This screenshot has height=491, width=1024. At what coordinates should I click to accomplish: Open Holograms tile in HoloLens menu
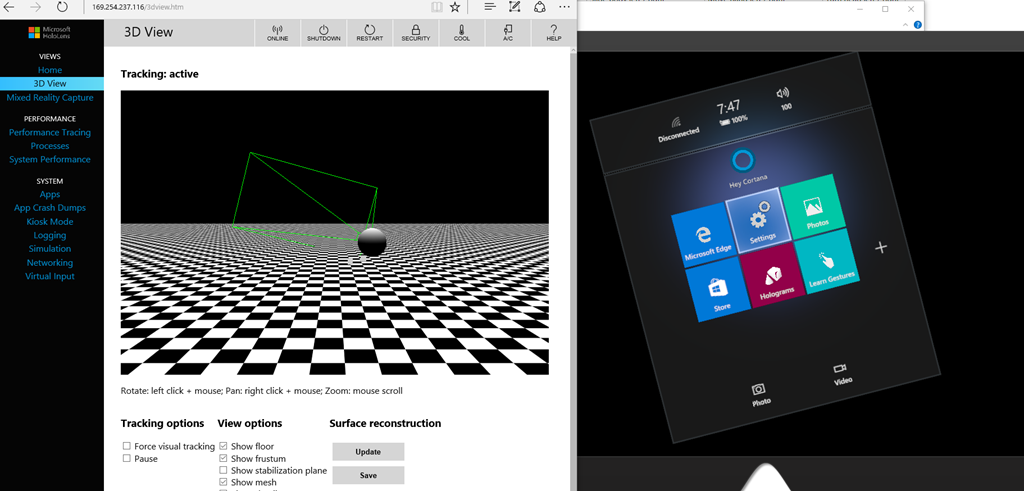click(773, 275)
